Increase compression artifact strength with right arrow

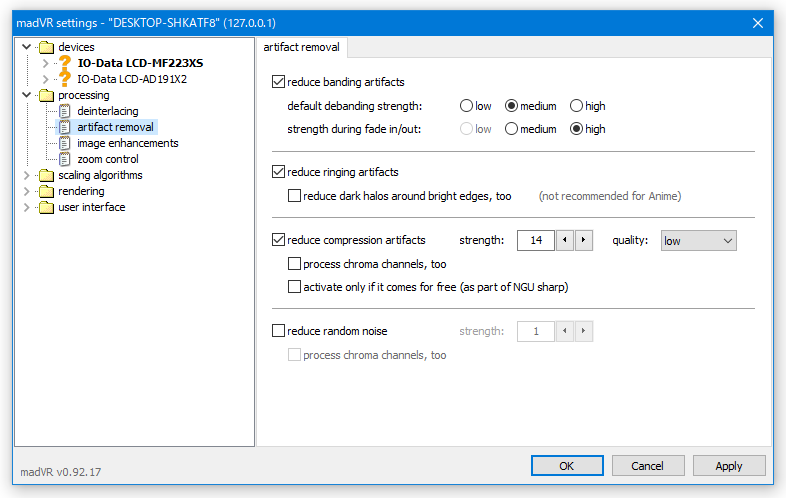(x=583, y=240)
